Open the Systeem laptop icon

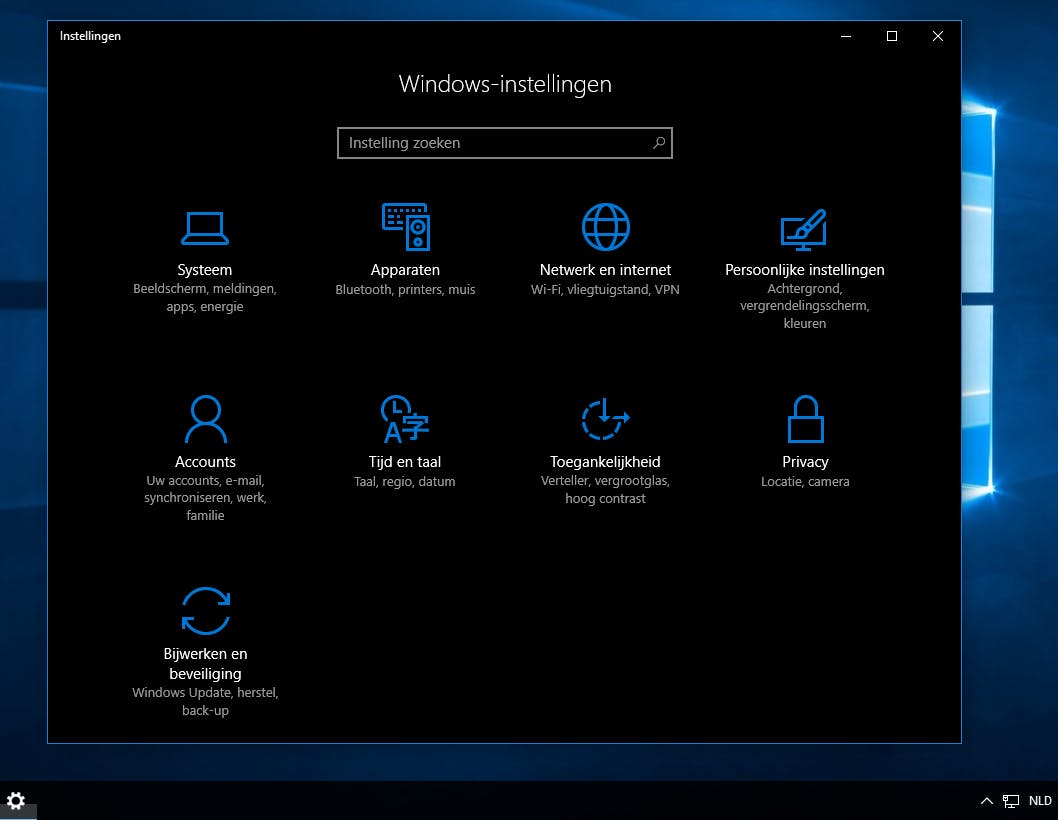click(205, 228)
